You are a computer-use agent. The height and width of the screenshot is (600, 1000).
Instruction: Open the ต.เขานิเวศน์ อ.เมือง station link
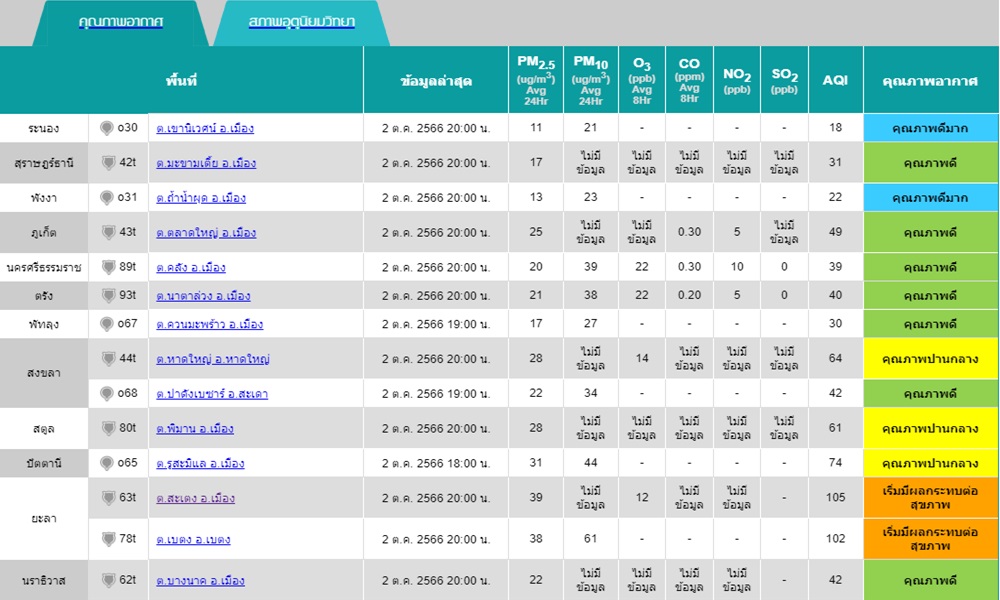point(205,129)
